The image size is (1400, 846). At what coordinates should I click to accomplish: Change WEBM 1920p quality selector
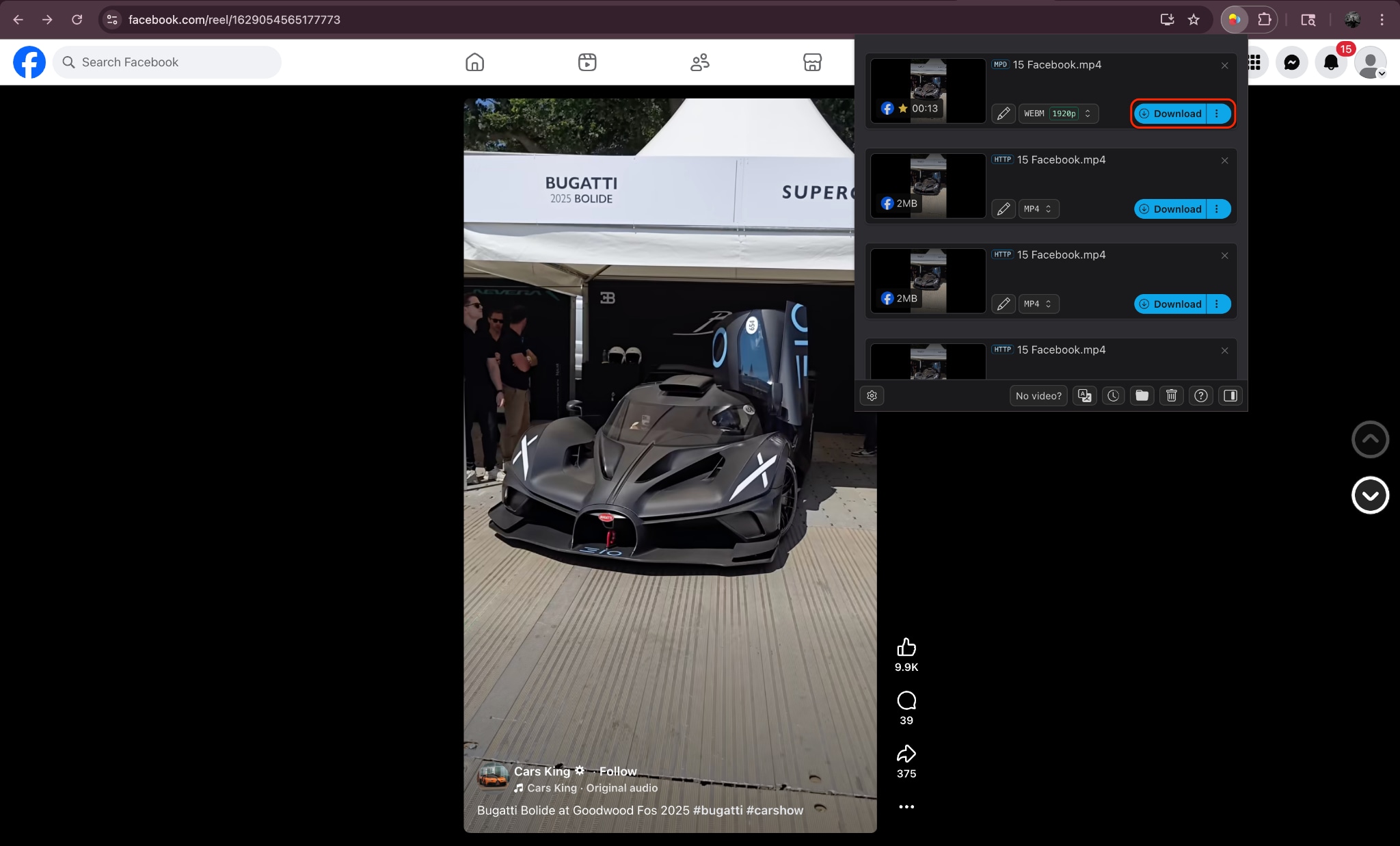(x=1058, y=114)
